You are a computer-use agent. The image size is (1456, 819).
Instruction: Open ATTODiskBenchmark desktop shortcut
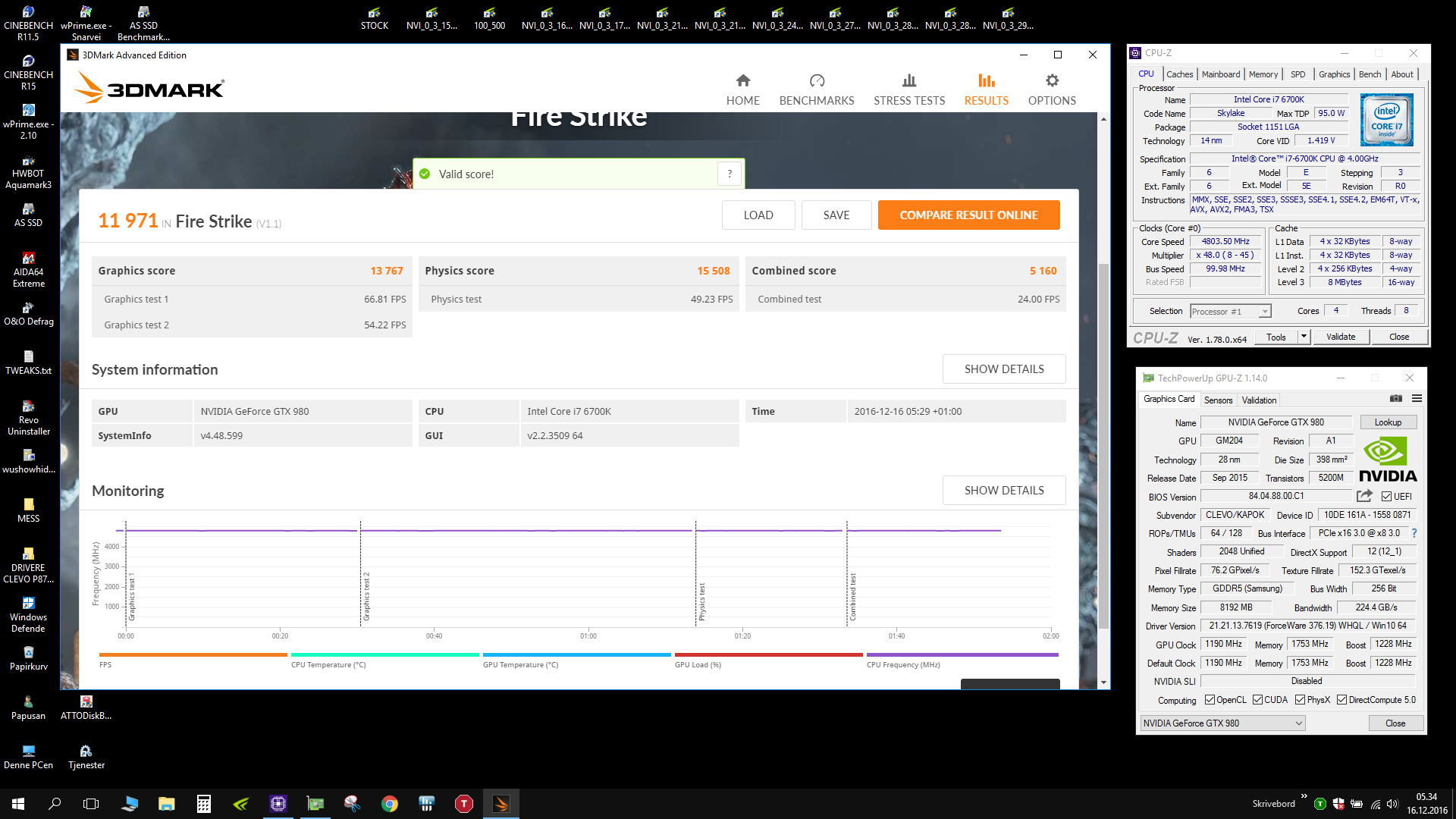click(x=86, y=708)
